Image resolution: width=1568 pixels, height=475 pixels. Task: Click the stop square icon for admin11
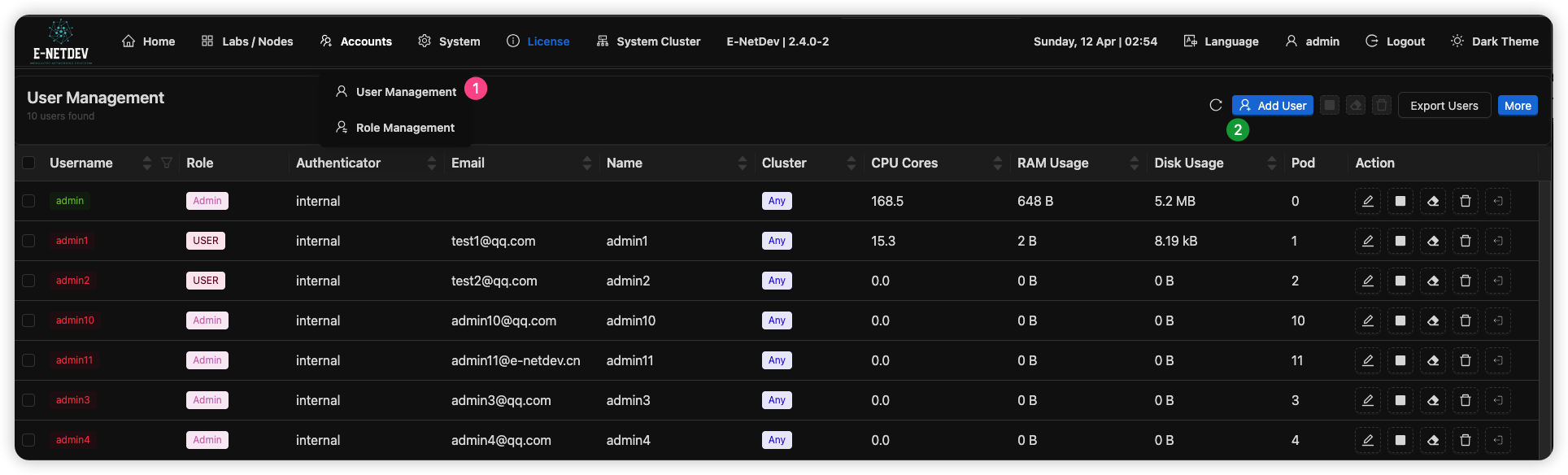tap(1400, 360)
